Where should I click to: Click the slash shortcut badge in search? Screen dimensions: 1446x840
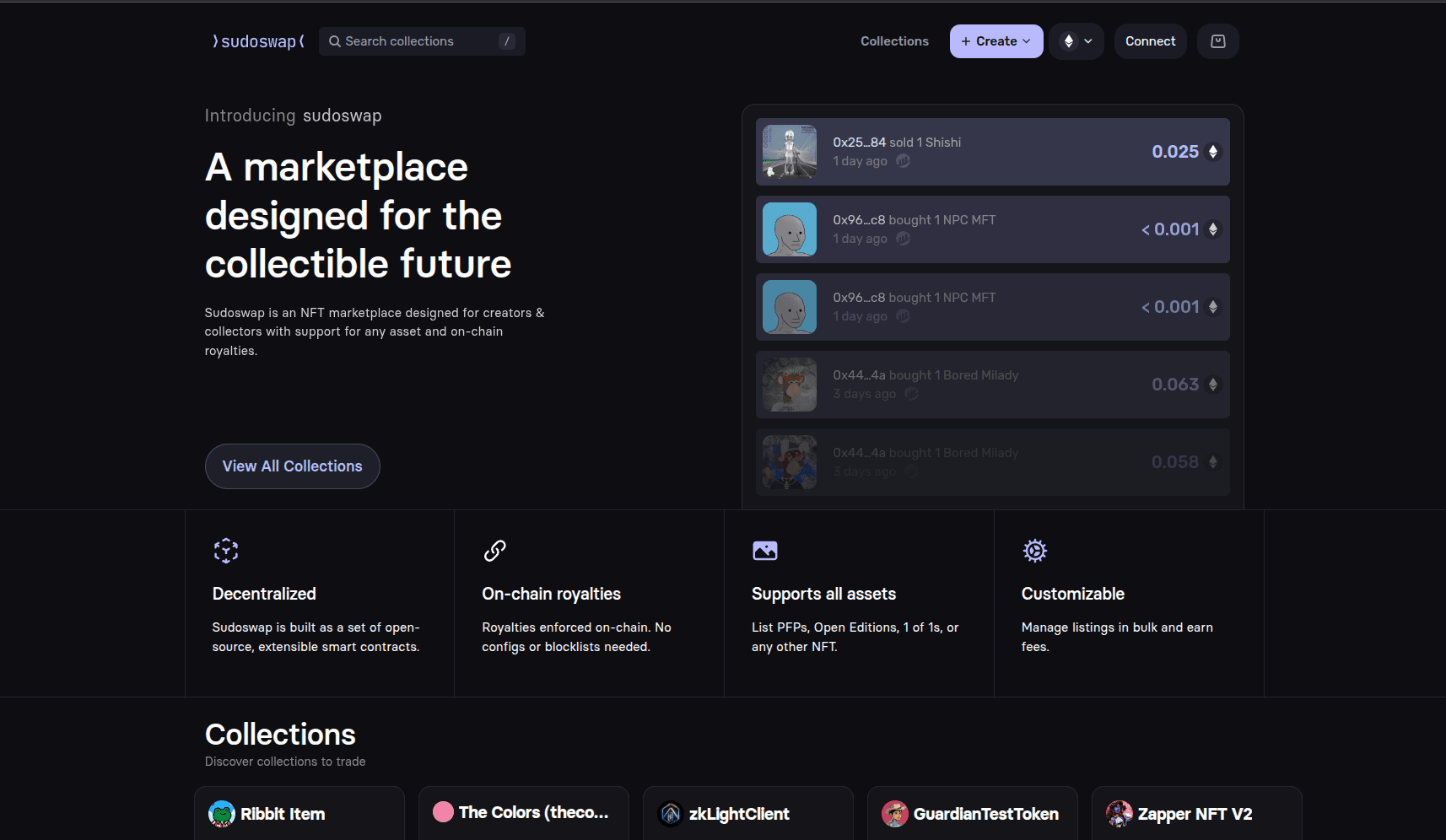[x=507, y=41]
